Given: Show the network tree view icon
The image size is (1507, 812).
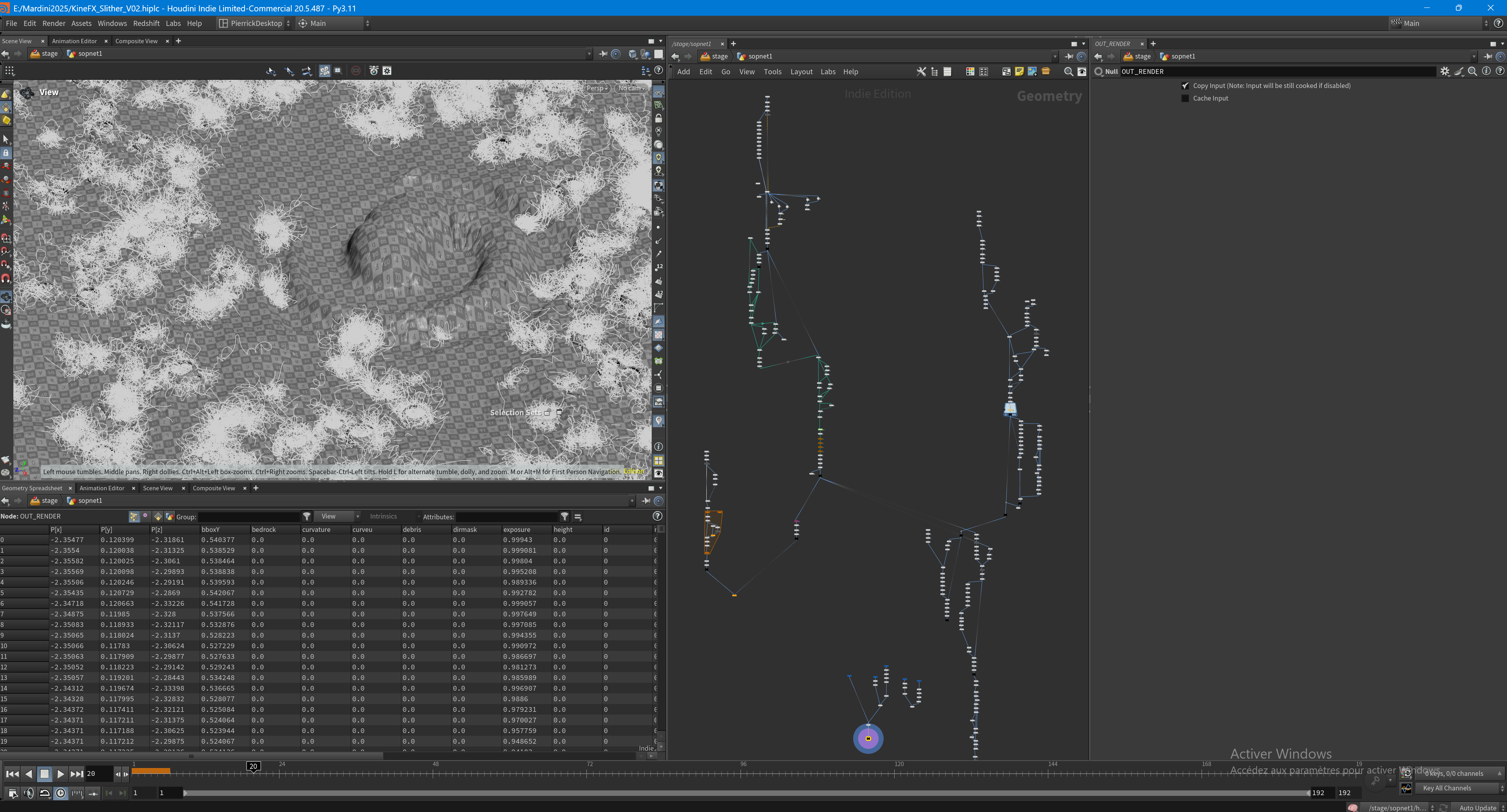Looking at the screenshot, I should 934,71.
